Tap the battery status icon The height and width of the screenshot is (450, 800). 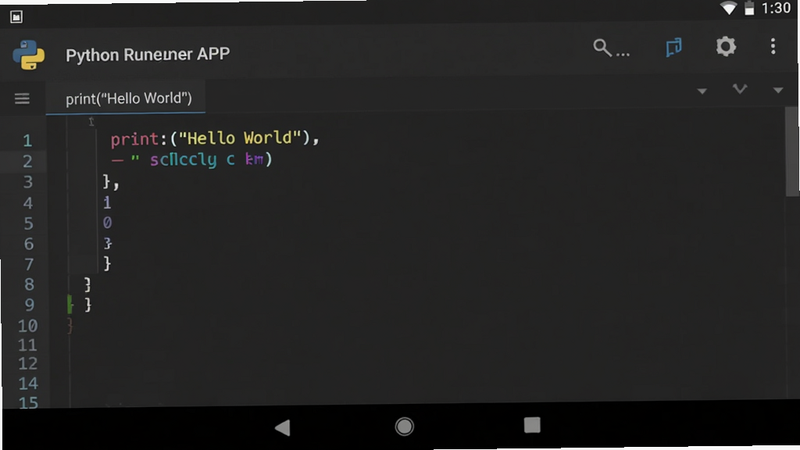coord(749,8)
